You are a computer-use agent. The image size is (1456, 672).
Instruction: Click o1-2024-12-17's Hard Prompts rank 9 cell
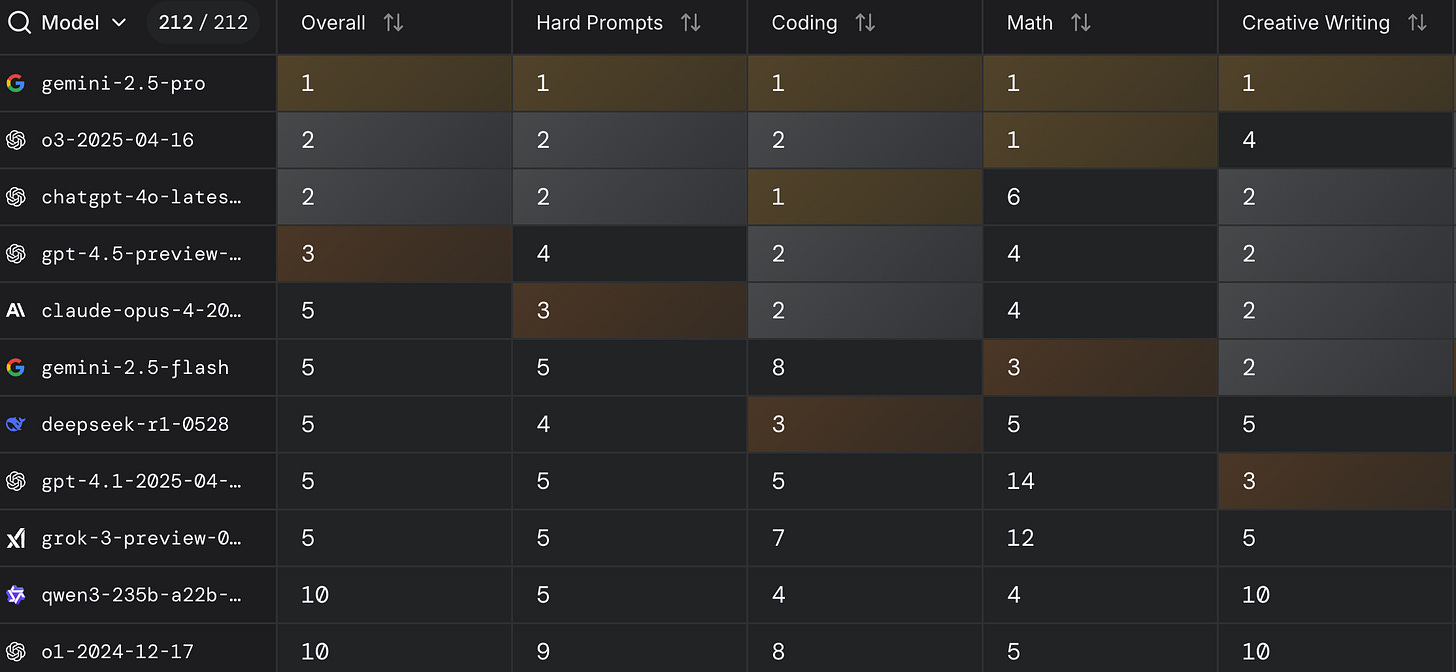[630, 648]
